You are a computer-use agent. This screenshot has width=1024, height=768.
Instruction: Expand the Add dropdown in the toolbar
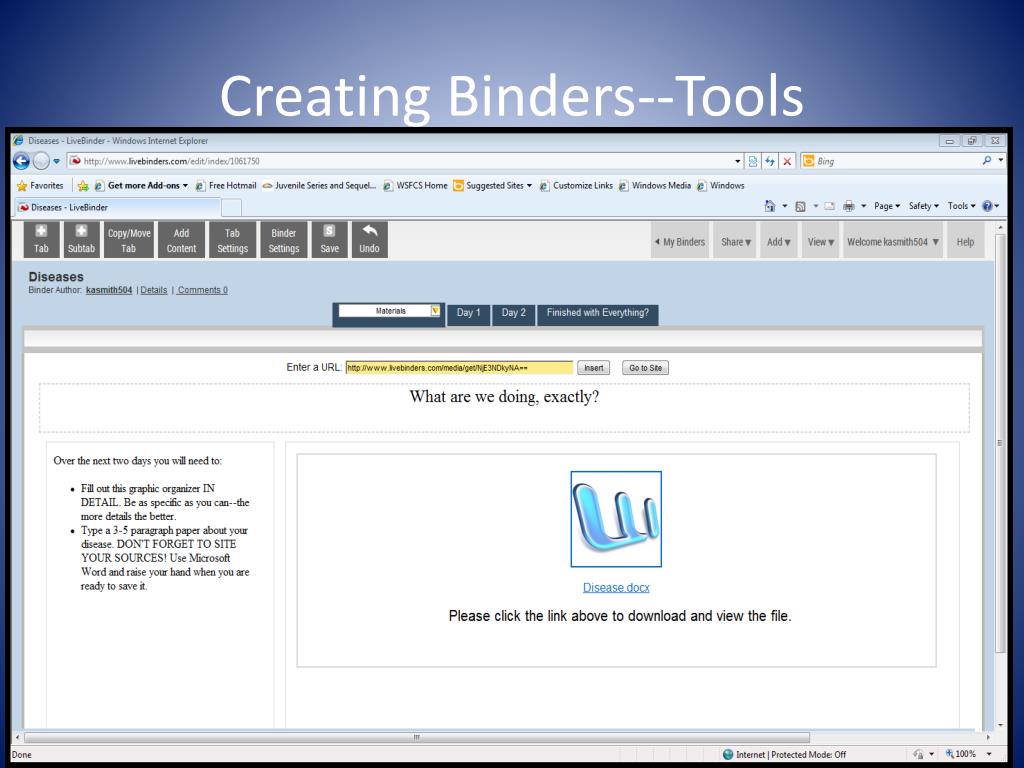coord(777,241)
